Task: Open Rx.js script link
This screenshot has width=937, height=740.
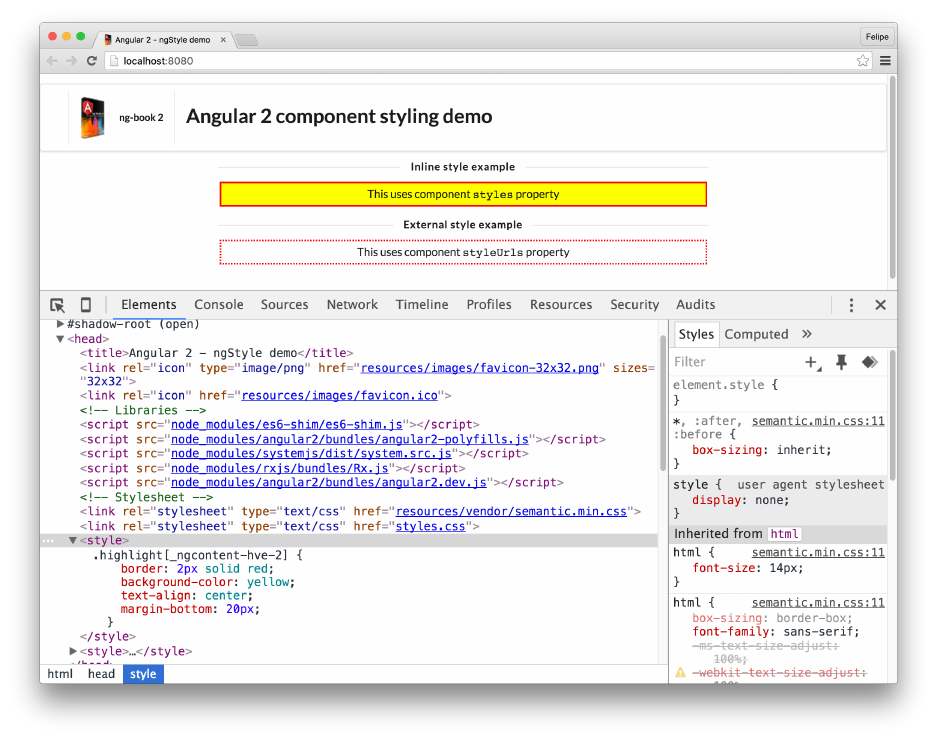Action: click(280, 468)
